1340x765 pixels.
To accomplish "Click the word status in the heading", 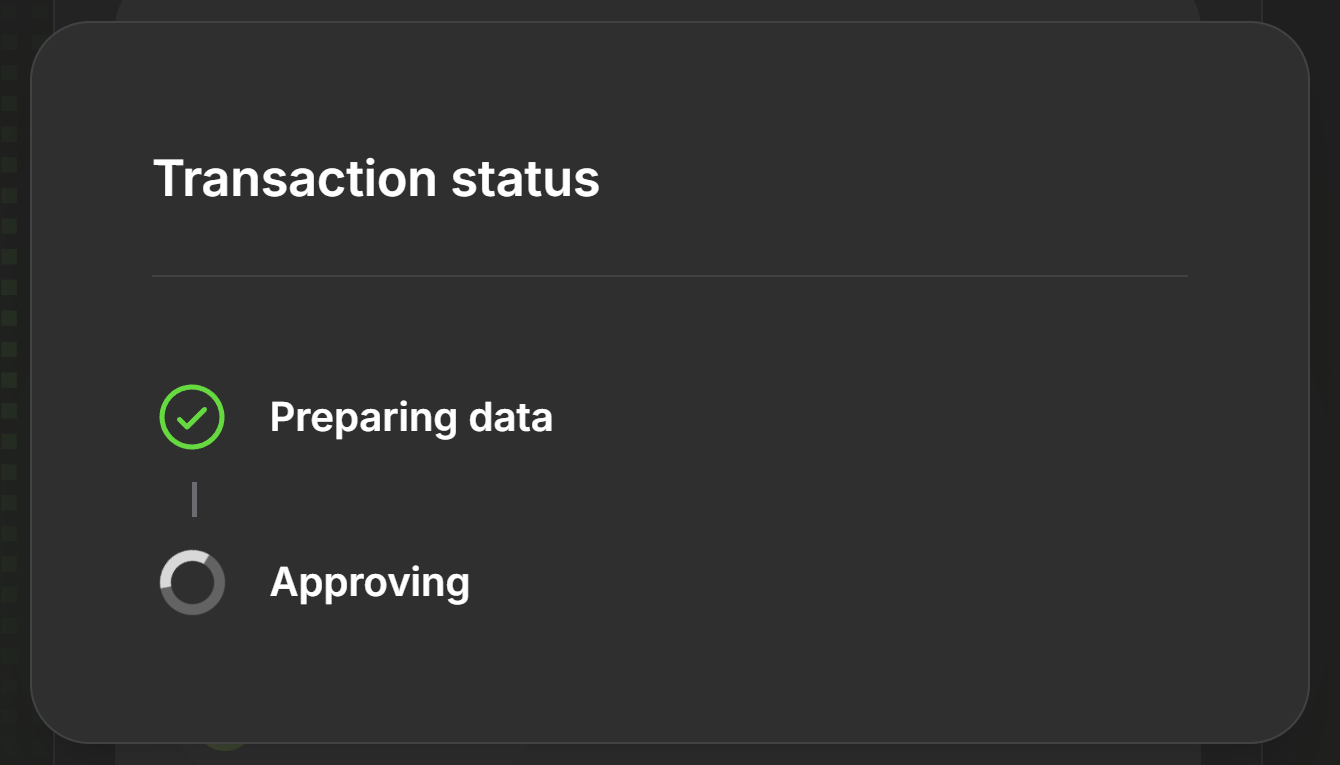I will 525,179.
